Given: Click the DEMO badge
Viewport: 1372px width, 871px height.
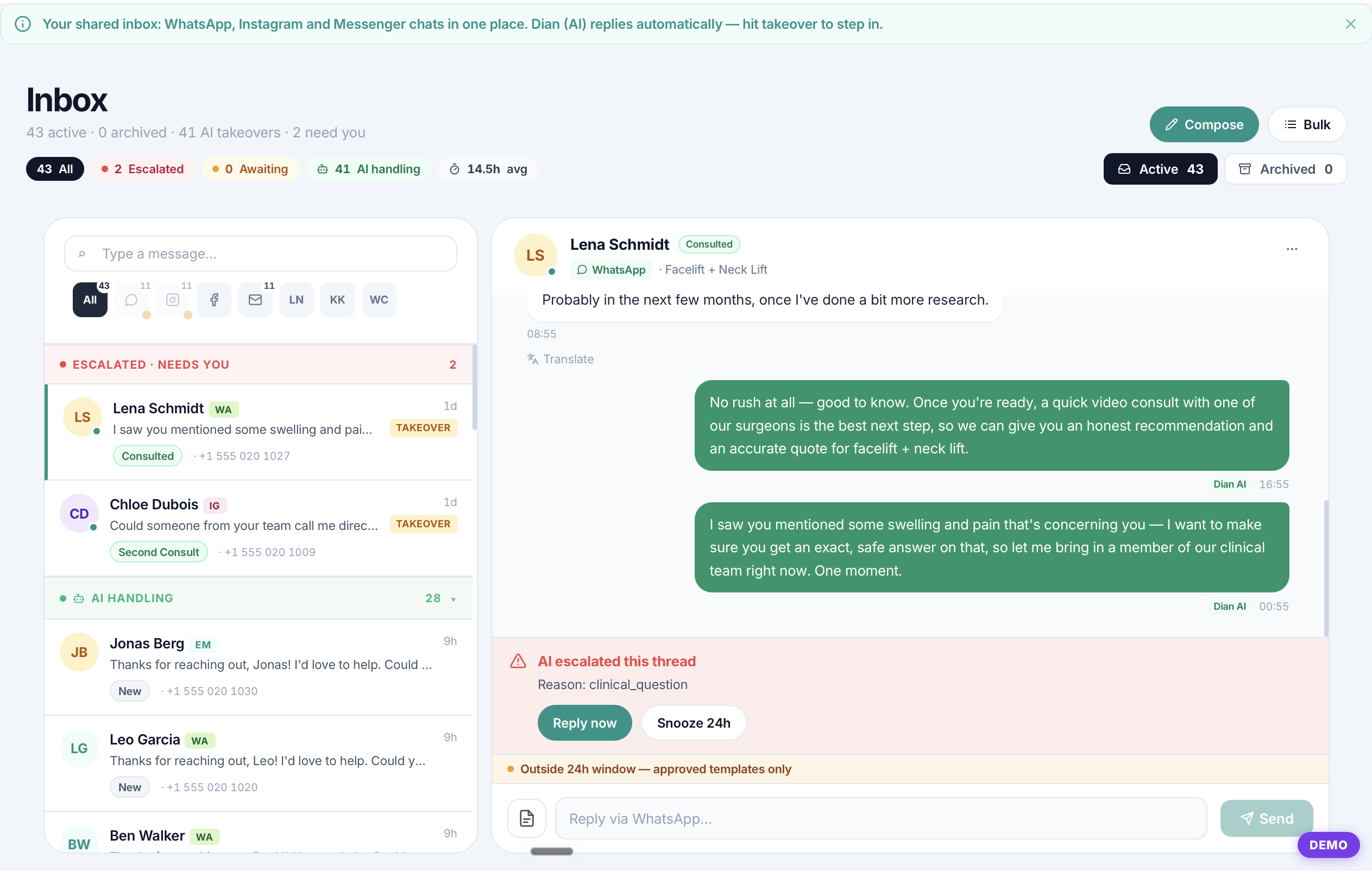Looking at the screenshot, I should tap(1328, 845).
